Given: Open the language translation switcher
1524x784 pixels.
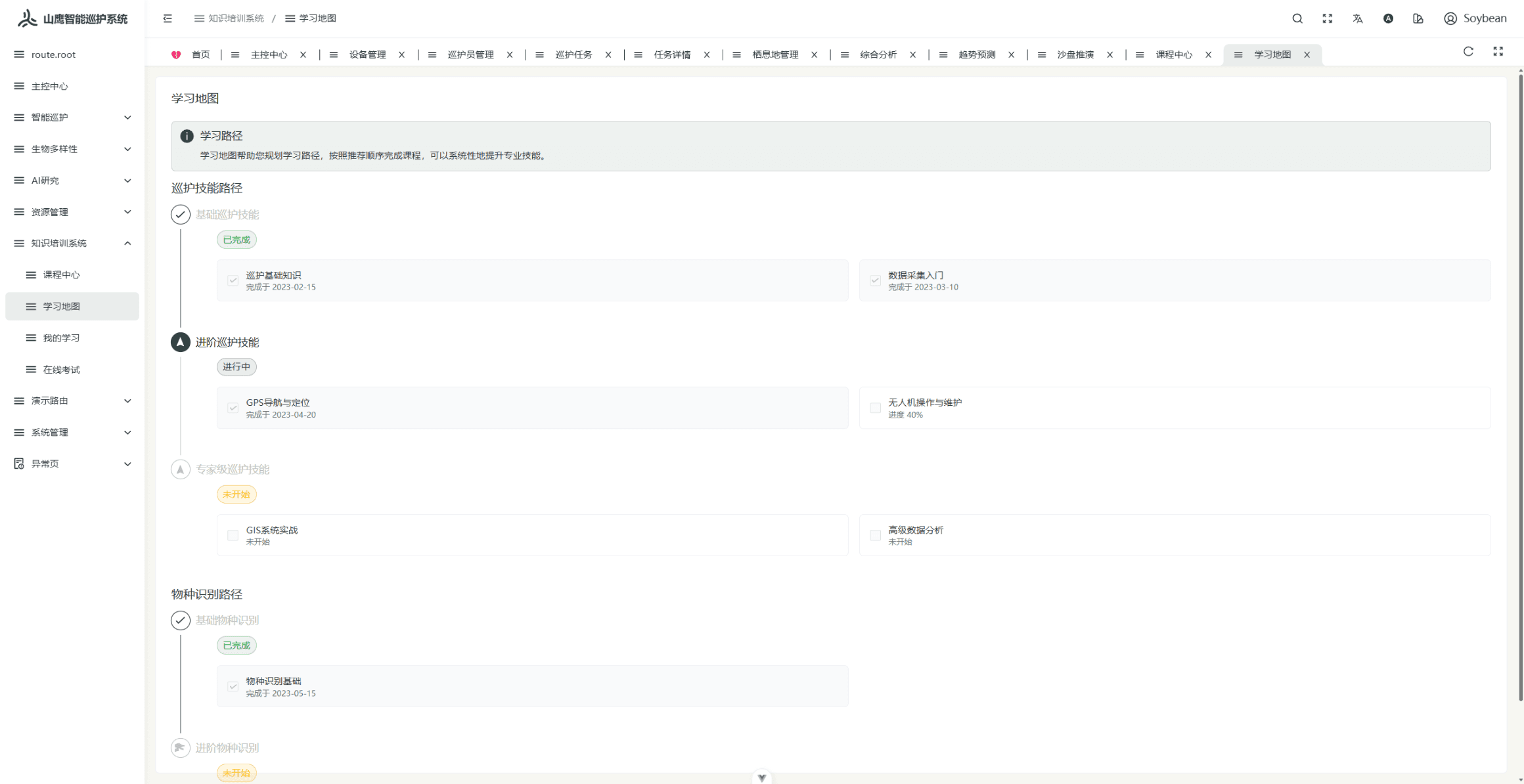Looking at the screenshot, I should pos(1358,18).
